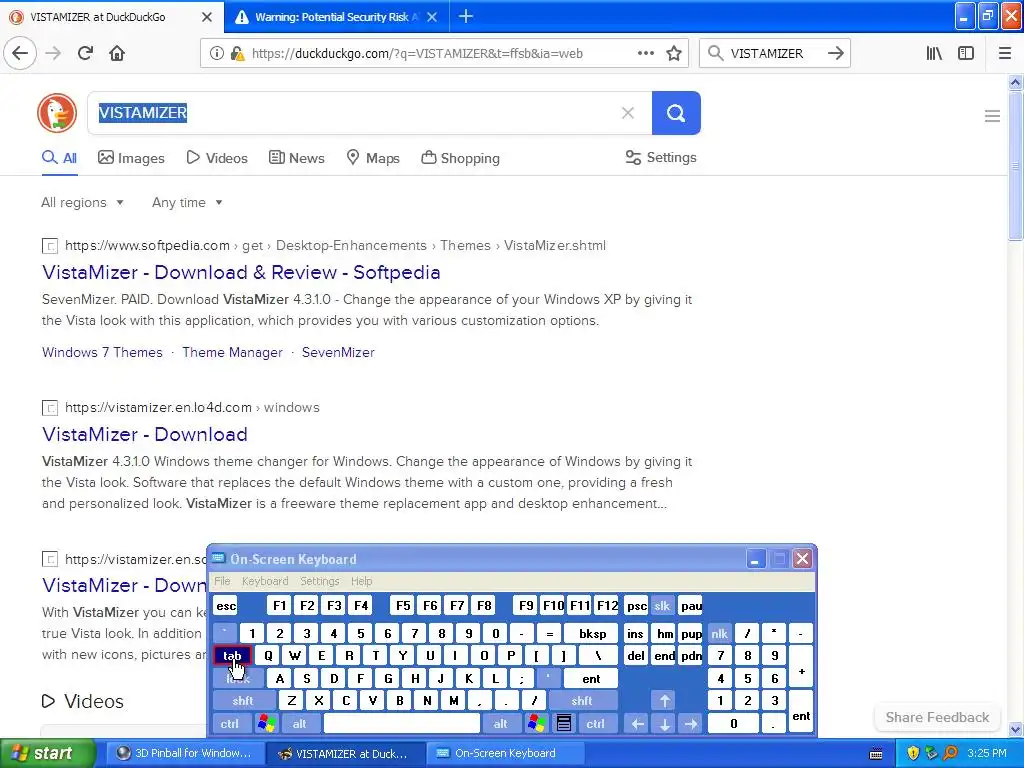
Task: Open the Windows start menu
Action: pyautogui.click(x=47, y=753)
